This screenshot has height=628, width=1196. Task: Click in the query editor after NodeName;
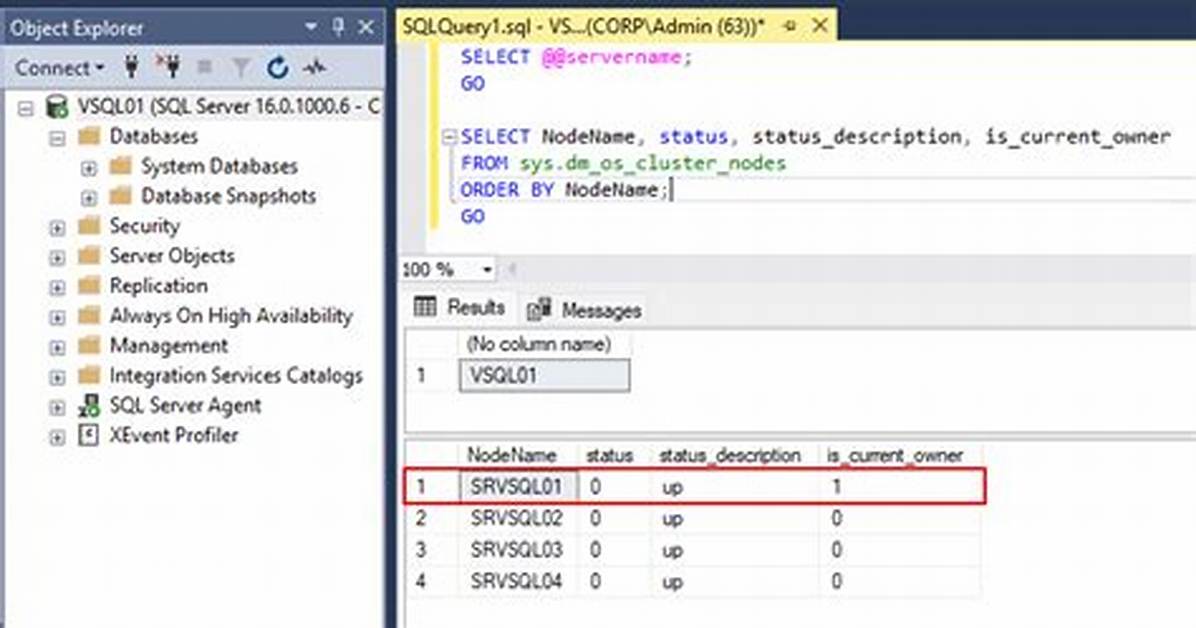tap(672, 190)
